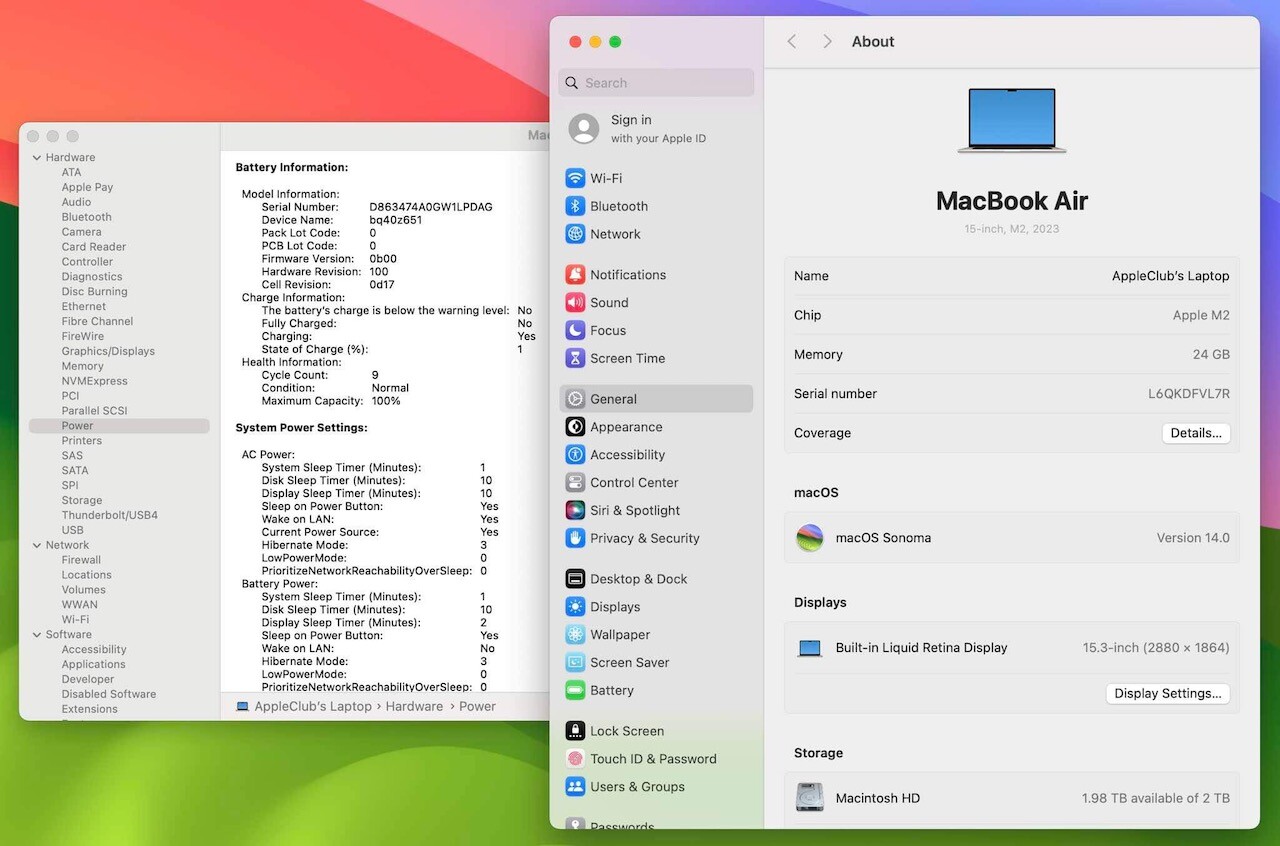Image resolution: width=1280 pixels, height=846 pixels.
Task: Click the Memory 24 GB value
Action: click(1210, 355)
